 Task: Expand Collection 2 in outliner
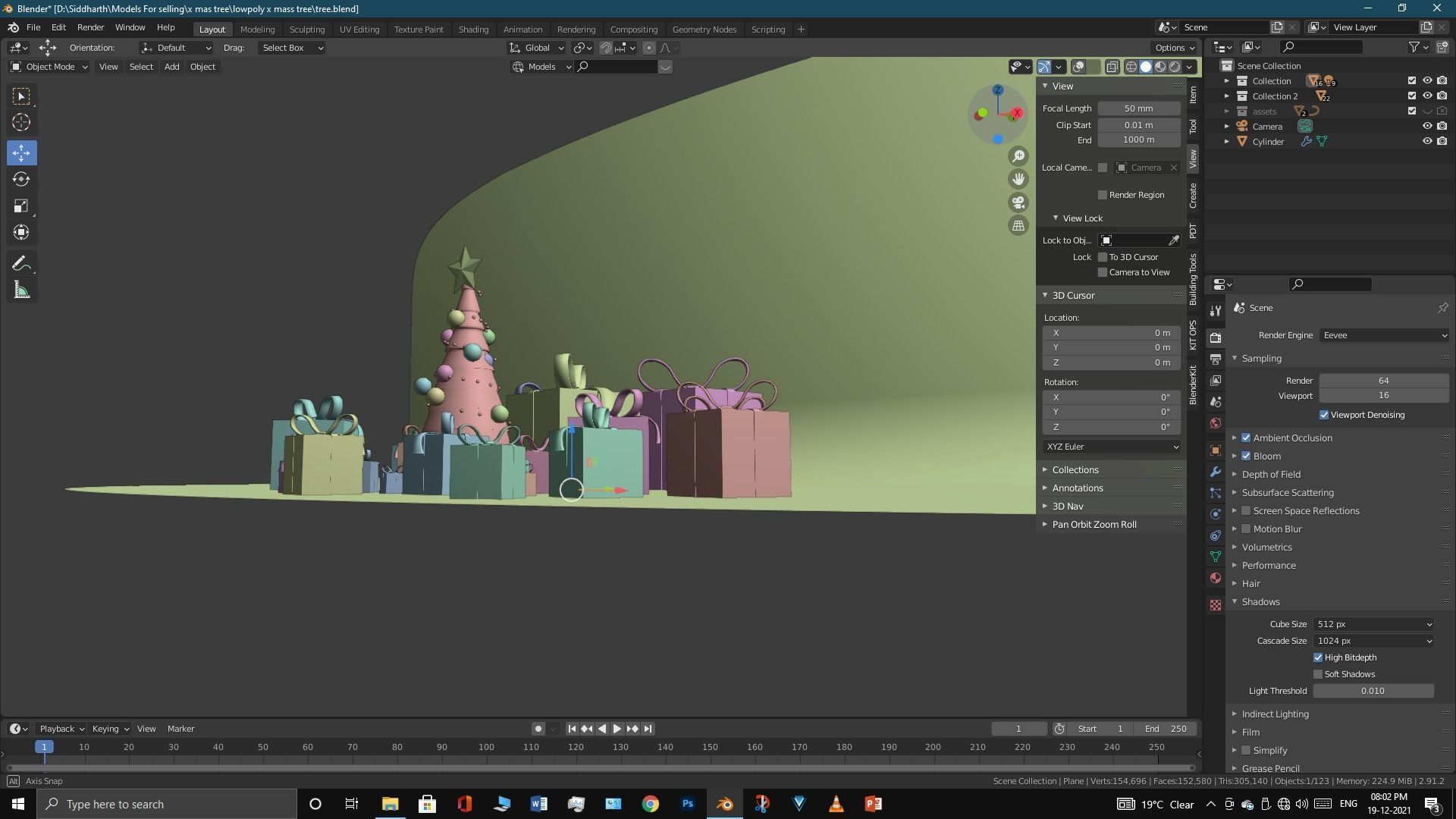1226,96
